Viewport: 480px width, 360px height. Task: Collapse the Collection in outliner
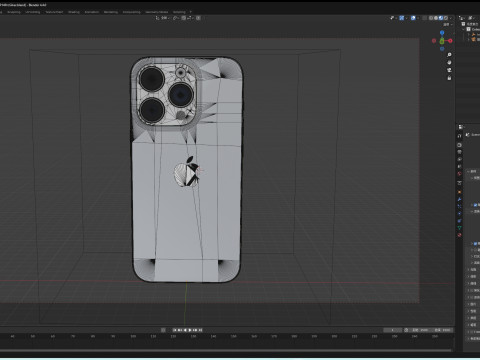tap(463, 29)
